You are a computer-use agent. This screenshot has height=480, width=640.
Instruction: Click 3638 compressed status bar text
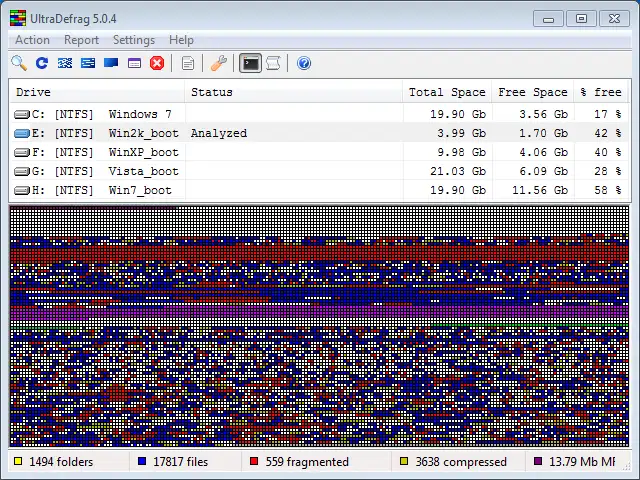point(461,462)
